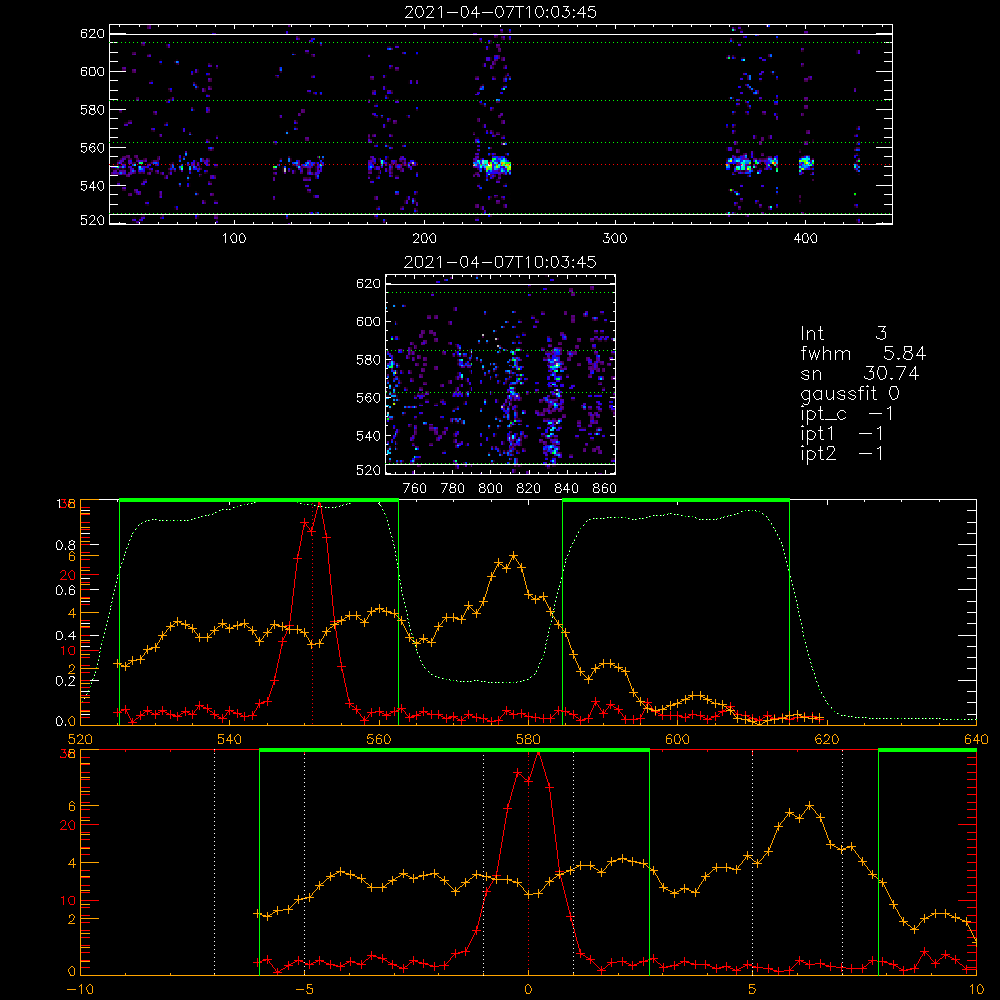Click x-axis label 400 of the top plot
1000x1000 pixels.
805,238
